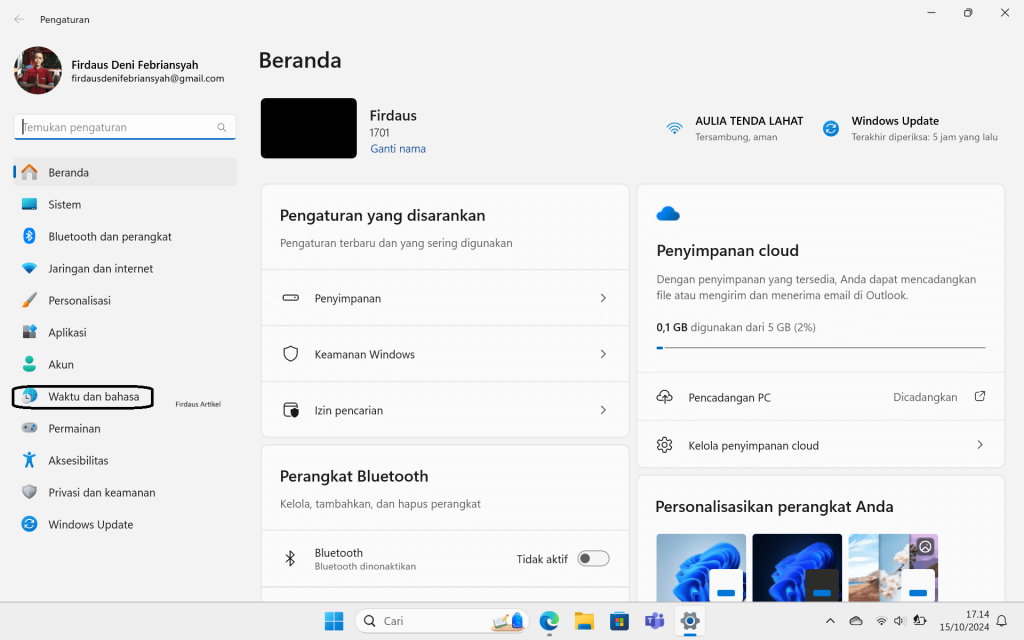Click the cloud storage usage progress bar
This screenshot has width=1024, height=640.
click(820, 347)
